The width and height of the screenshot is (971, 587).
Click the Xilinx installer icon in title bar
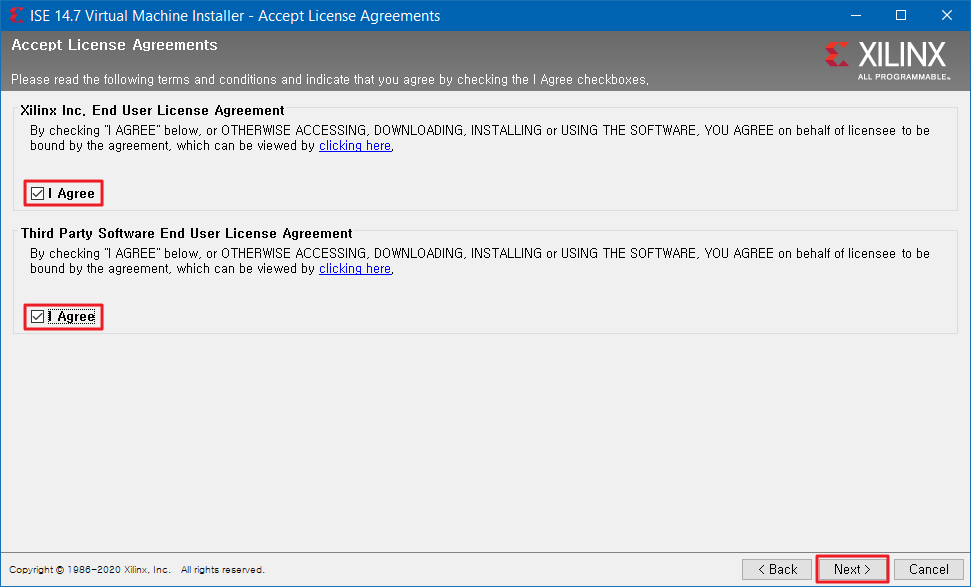click(16, 15)
